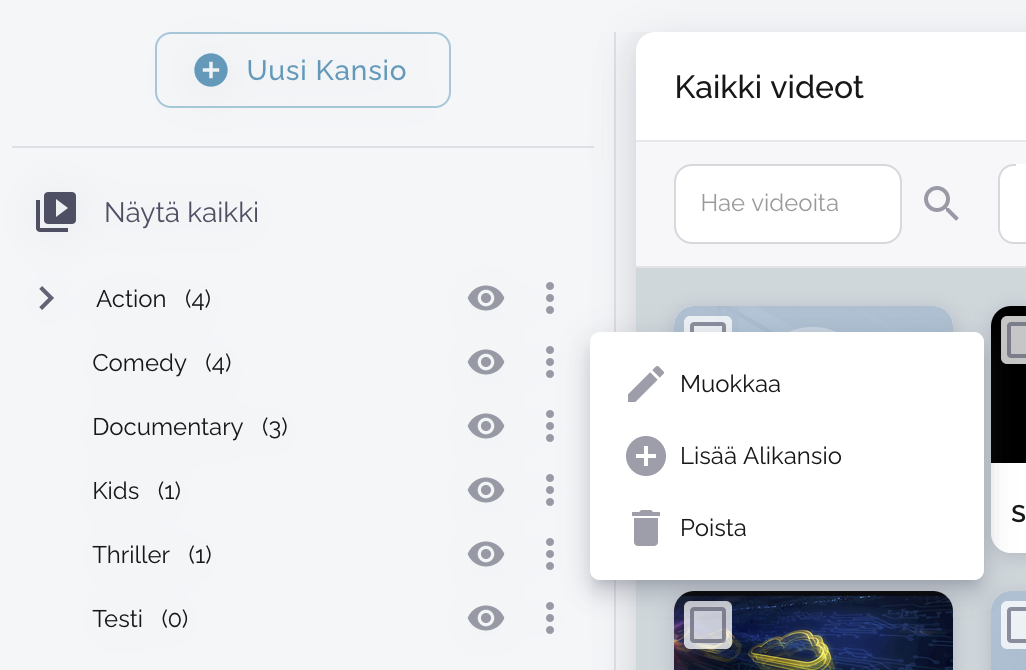The width and height of the screenshot is (1026, 670).
Task: Click the Näytä kaikki link
Action: coord(181,212)
